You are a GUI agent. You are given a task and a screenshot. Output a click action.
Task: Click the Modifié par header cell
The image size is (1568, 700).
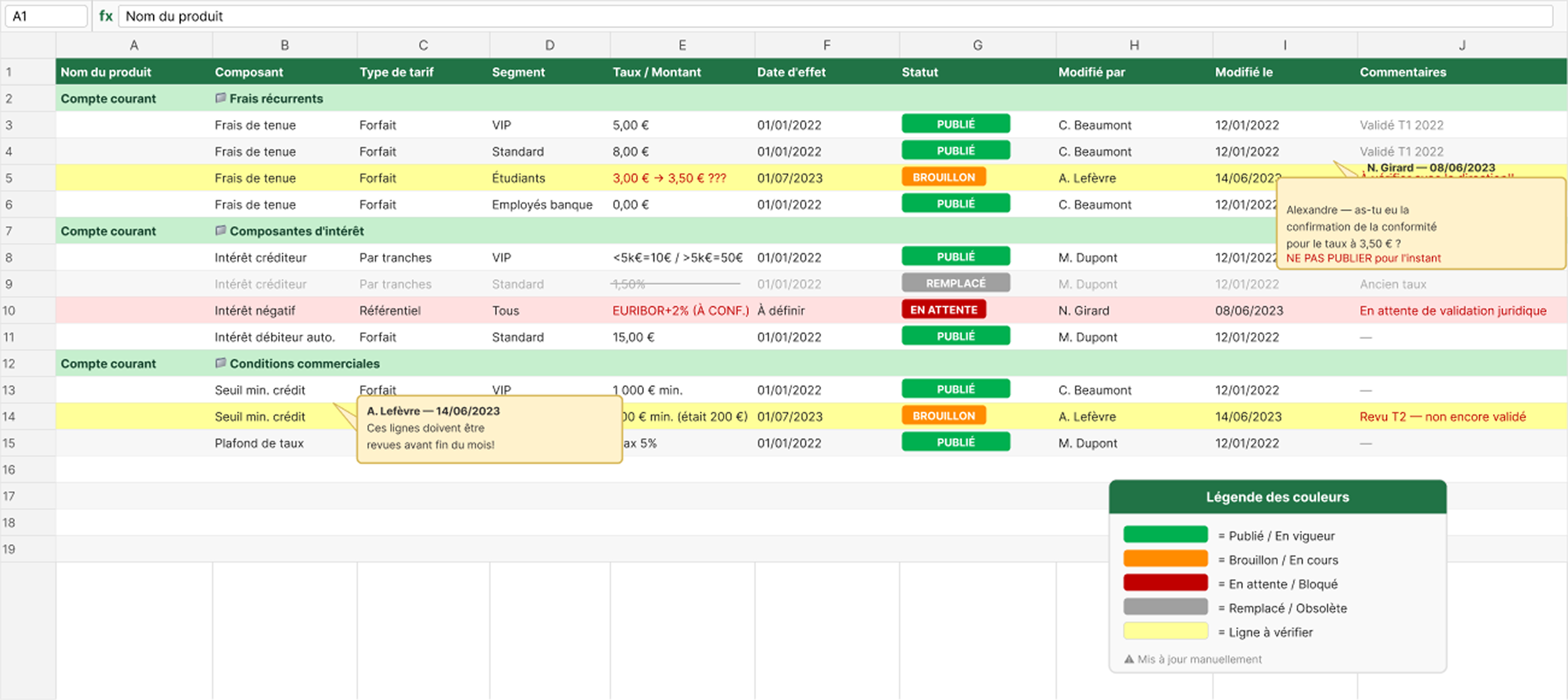tap(1134, 72)
